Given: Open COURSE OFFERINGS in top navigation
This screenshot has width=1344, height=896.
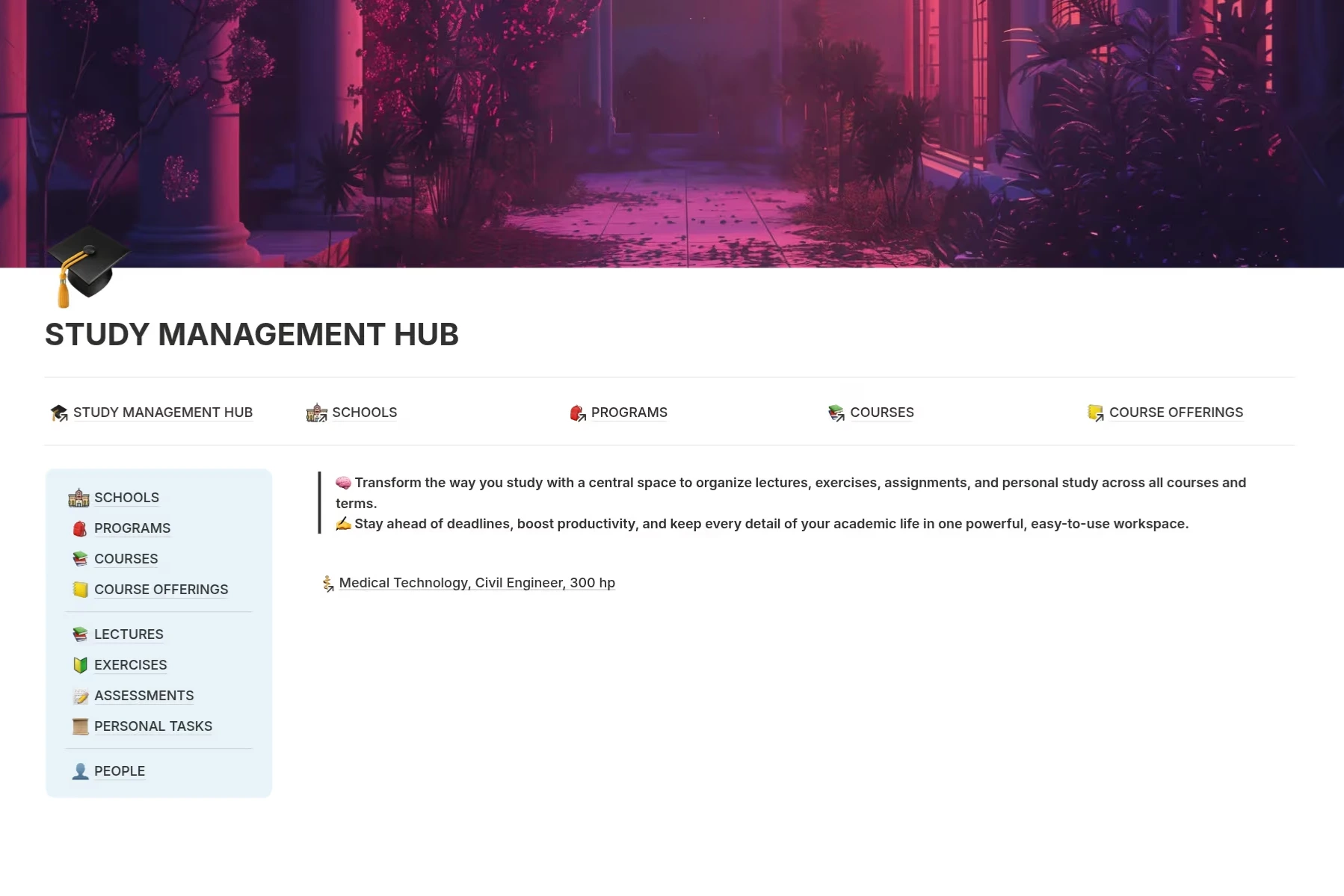Looking at the screenshot, I should (1175, 413).
